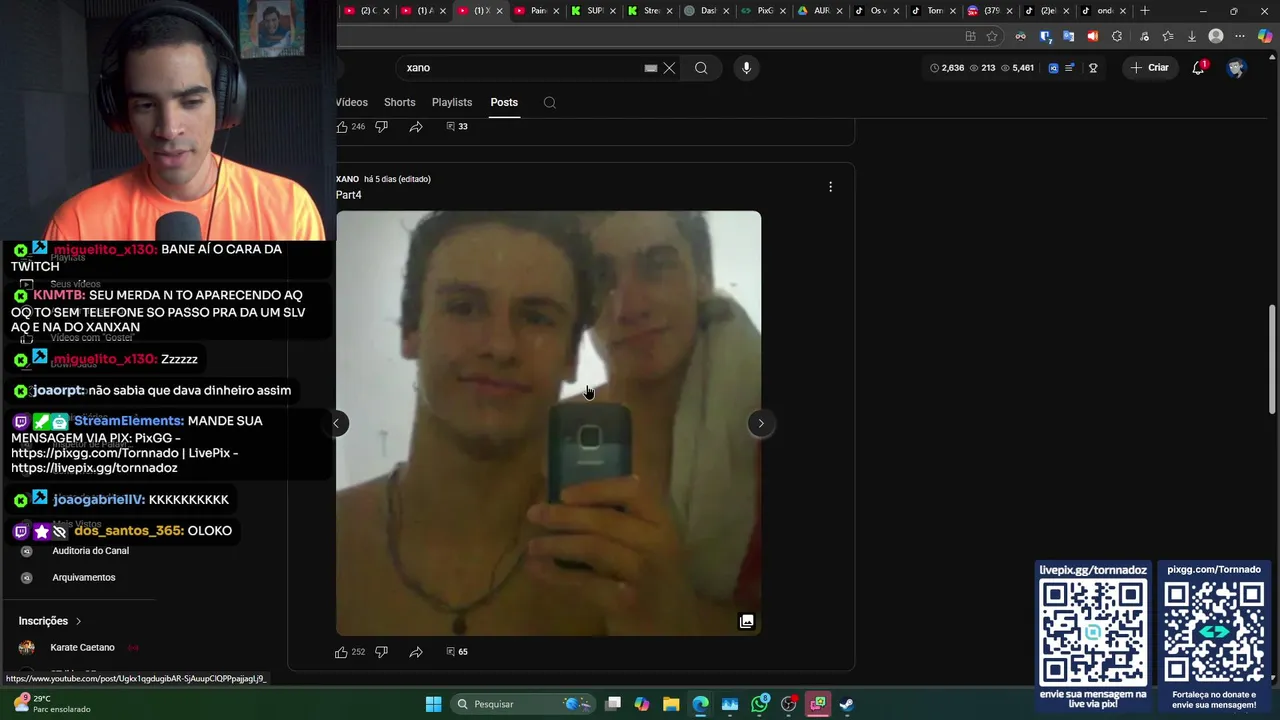The height and width of the screenshot is (720, 1280).
Task: Click the XANO channel name on post
Action: (x=347, y=179)
